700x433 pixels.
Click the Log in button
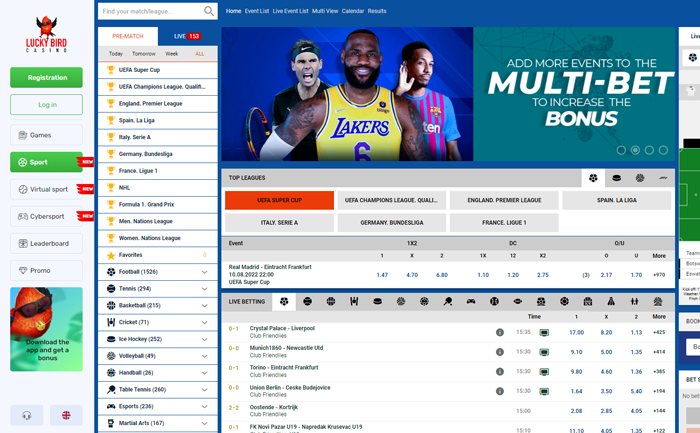(x=46, y=105)
